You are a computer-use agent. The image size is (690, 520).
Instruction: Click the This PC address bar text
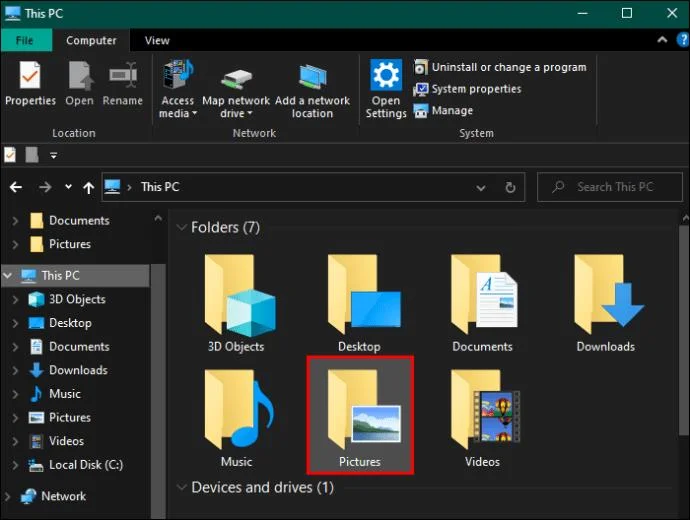(160, 187)
